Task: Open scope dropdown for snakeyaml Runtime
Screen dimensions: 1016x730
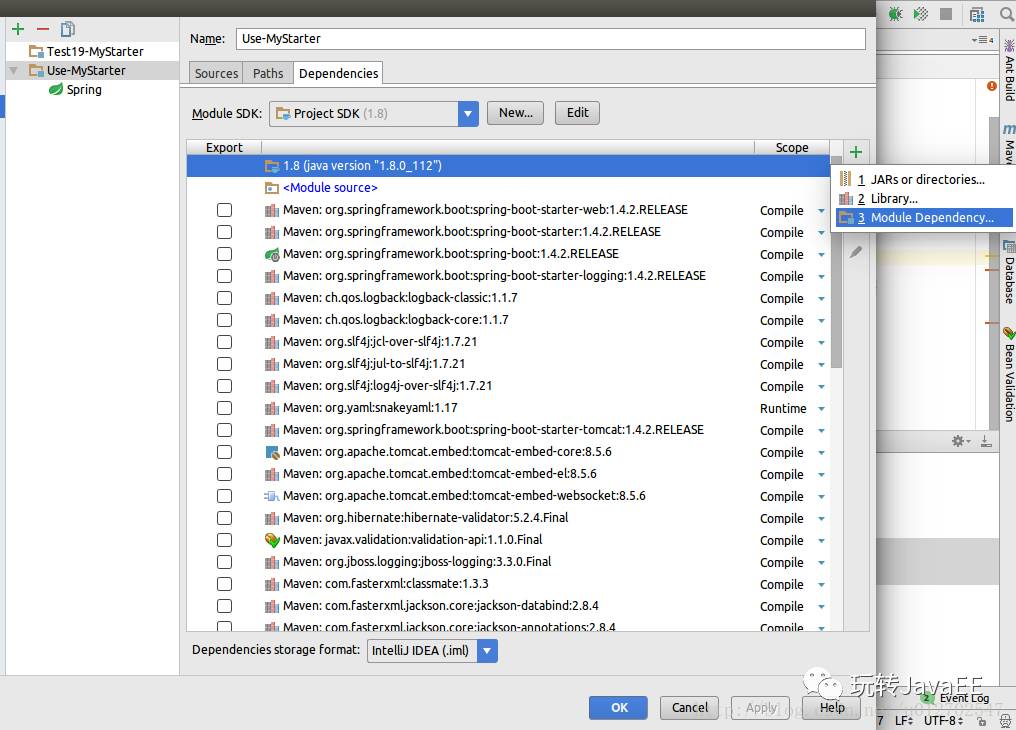Action: pos(821,408)
